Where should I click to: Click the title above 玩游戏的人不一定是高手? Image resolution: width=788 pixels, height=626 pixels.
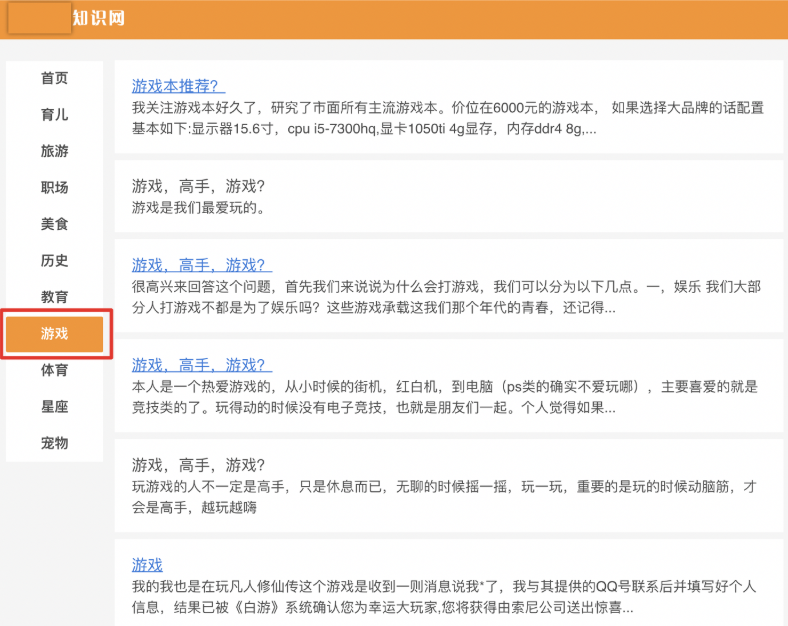[x=198, y=465]
